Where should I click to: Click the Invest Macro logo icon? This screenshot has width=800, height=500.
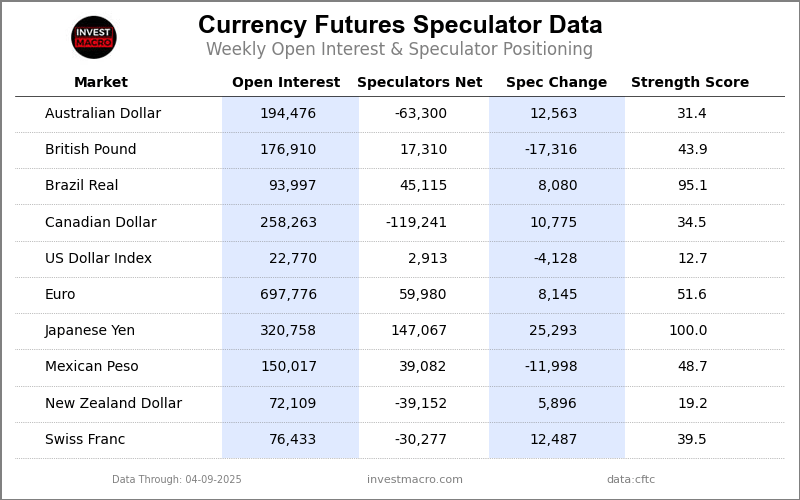point(94,37)
